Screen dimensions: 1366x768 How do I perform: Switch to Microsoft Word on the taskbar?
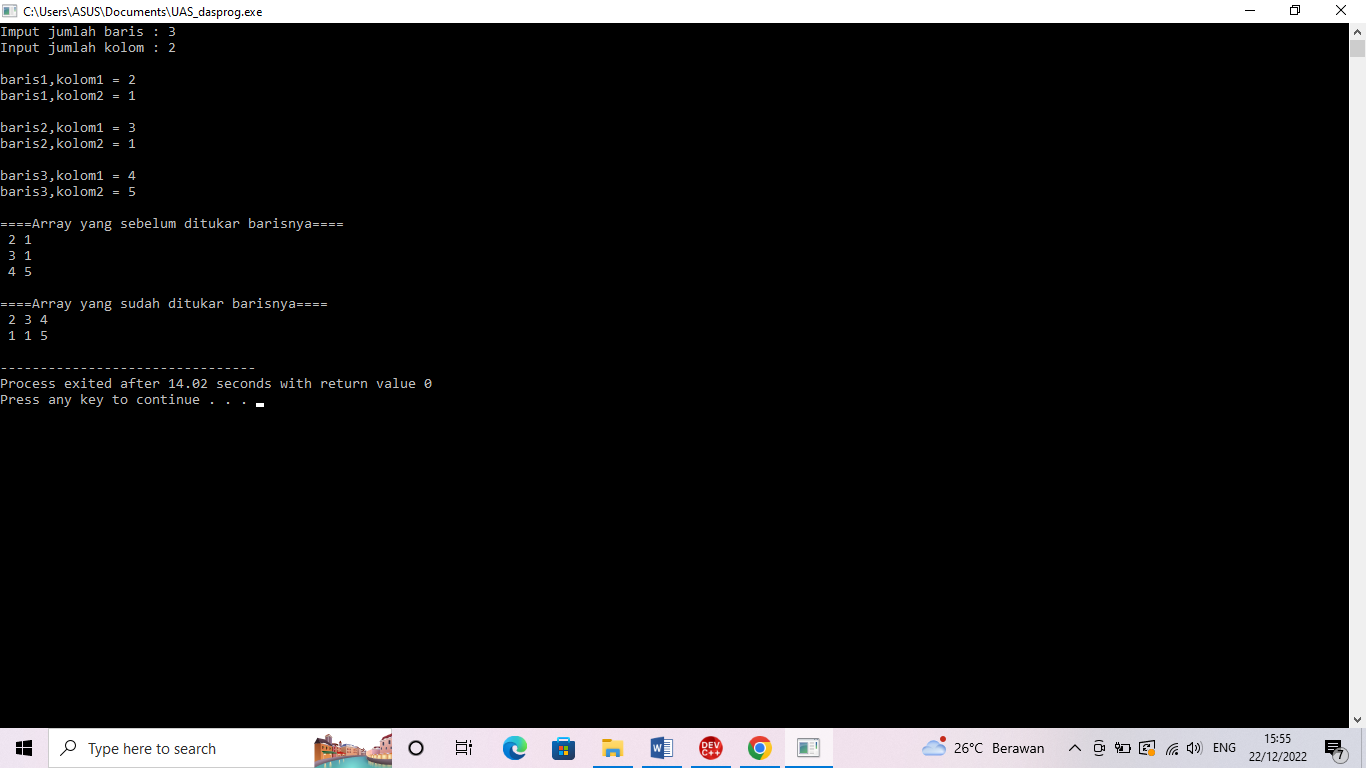click(x=661, y=748)
